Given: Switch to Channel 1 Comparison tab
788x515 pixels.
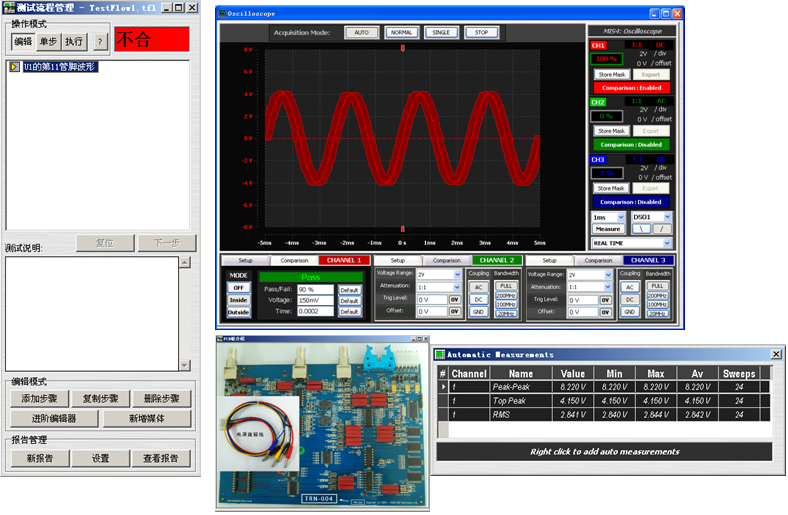Looking at the screenshot, I should point(294,260).
